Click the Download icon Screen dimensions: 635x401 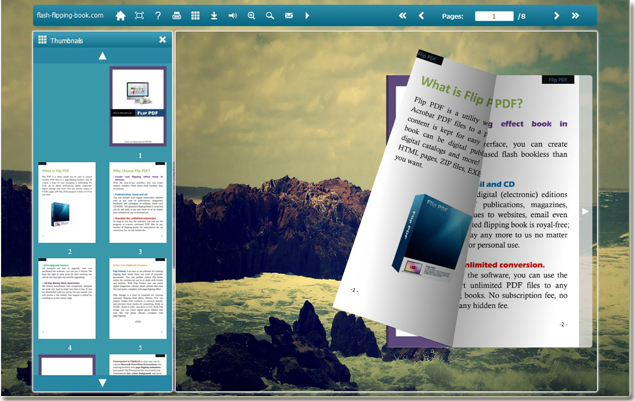point(214,16)
